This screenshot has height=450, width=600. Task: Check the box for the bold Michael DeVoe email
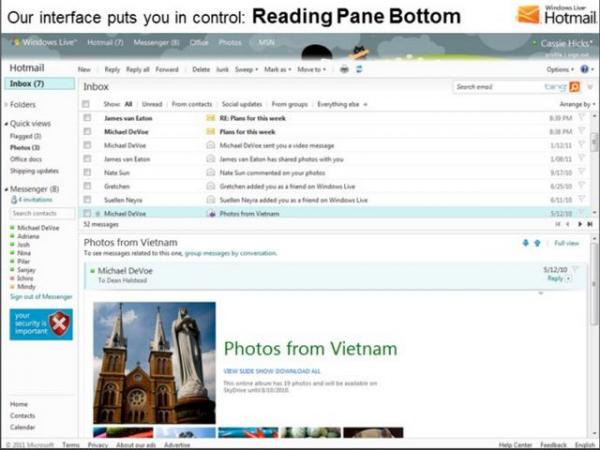click(87, 131)
